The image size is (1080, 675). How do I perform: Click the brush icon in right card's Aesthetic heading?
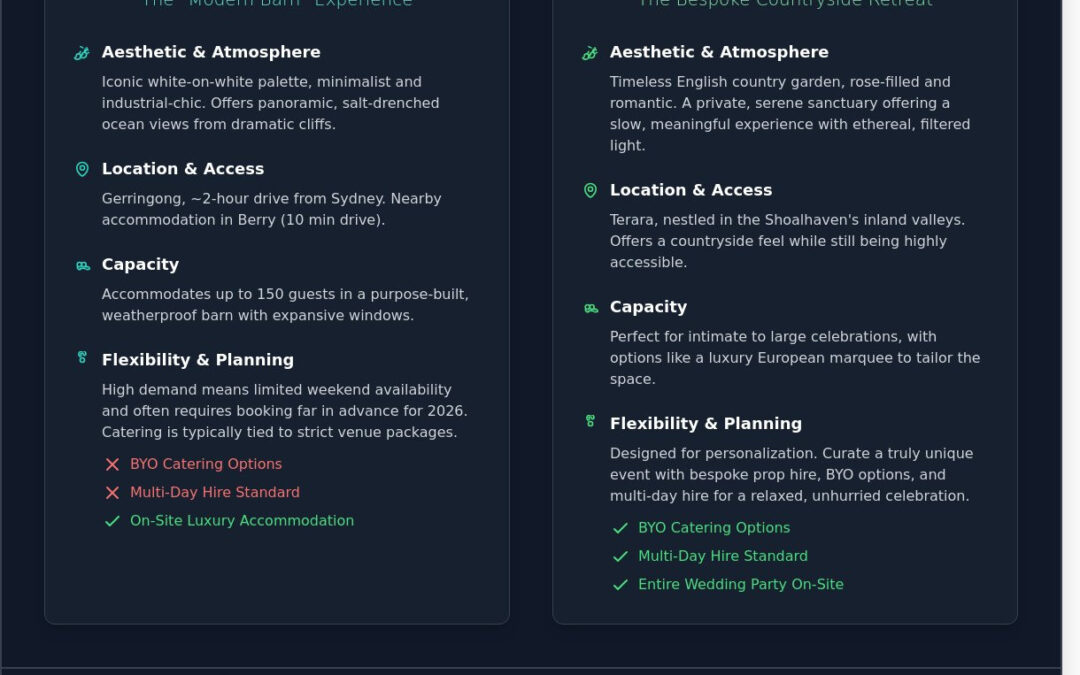[x=590, y=53]
